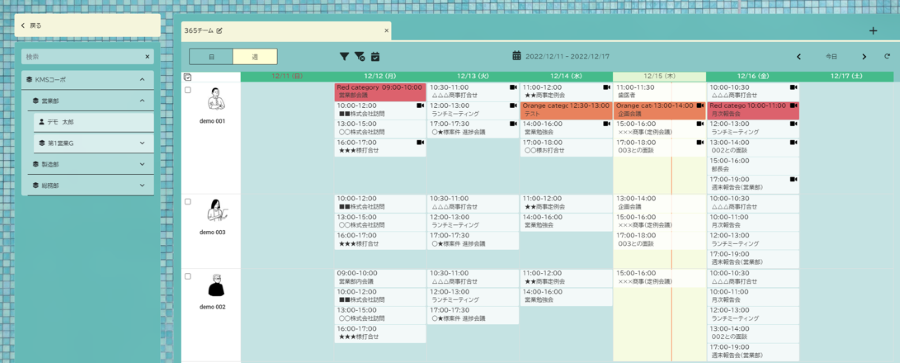Expand the 第1営業G group
This screenshot has width=900, height=363.
coord(142,143)
